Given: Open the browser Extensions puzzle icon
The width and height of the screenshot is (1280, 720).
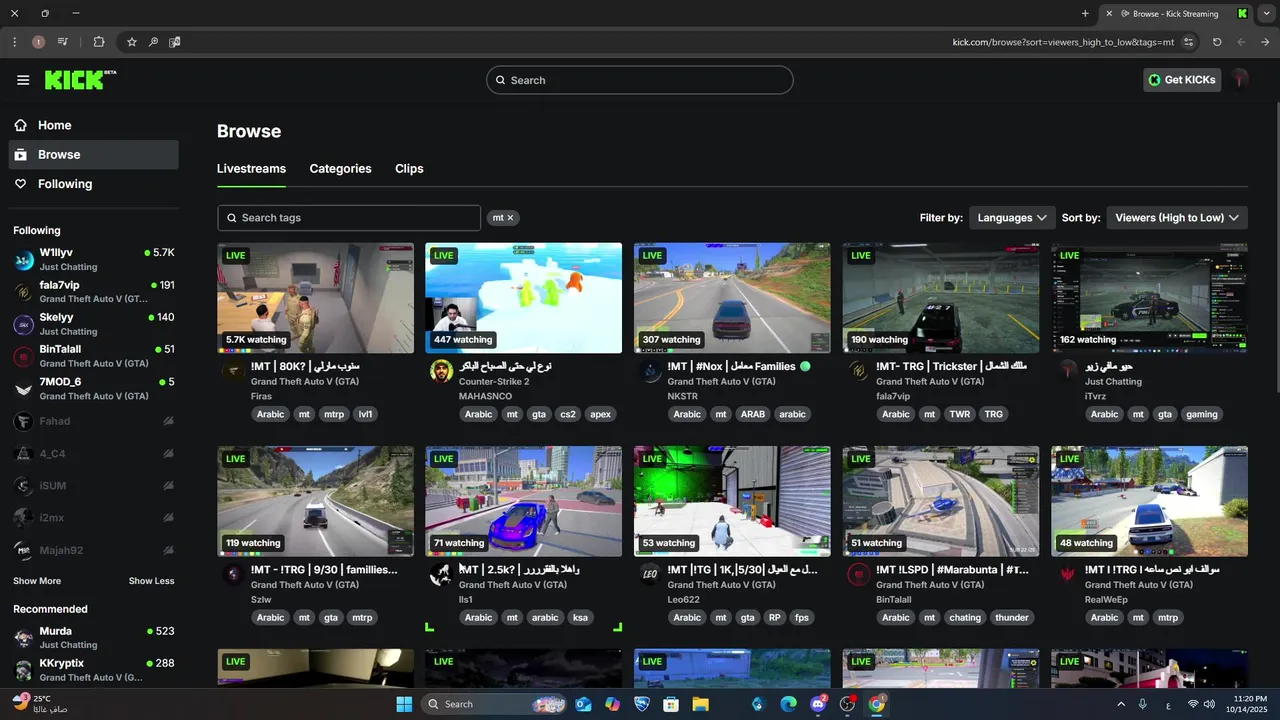Looking at the screenshot, I should [98, 42].
